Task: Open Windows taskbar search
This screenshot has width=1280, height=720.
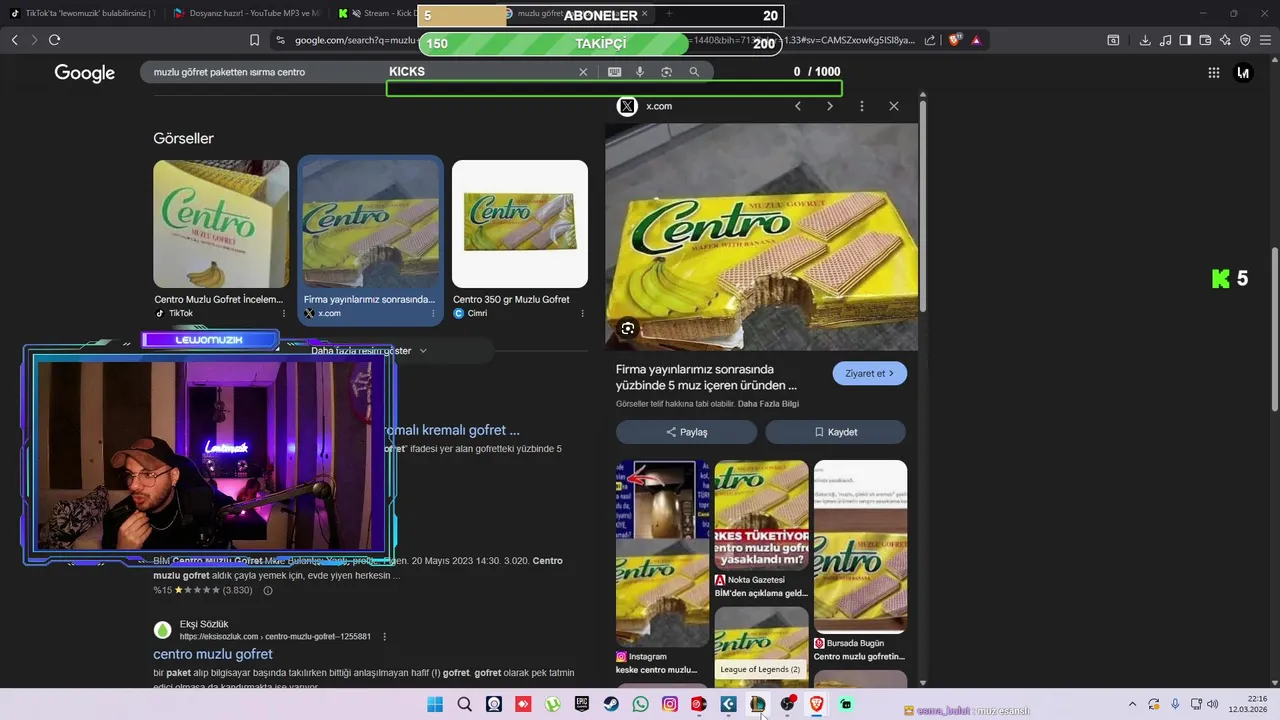Action: 464,704
